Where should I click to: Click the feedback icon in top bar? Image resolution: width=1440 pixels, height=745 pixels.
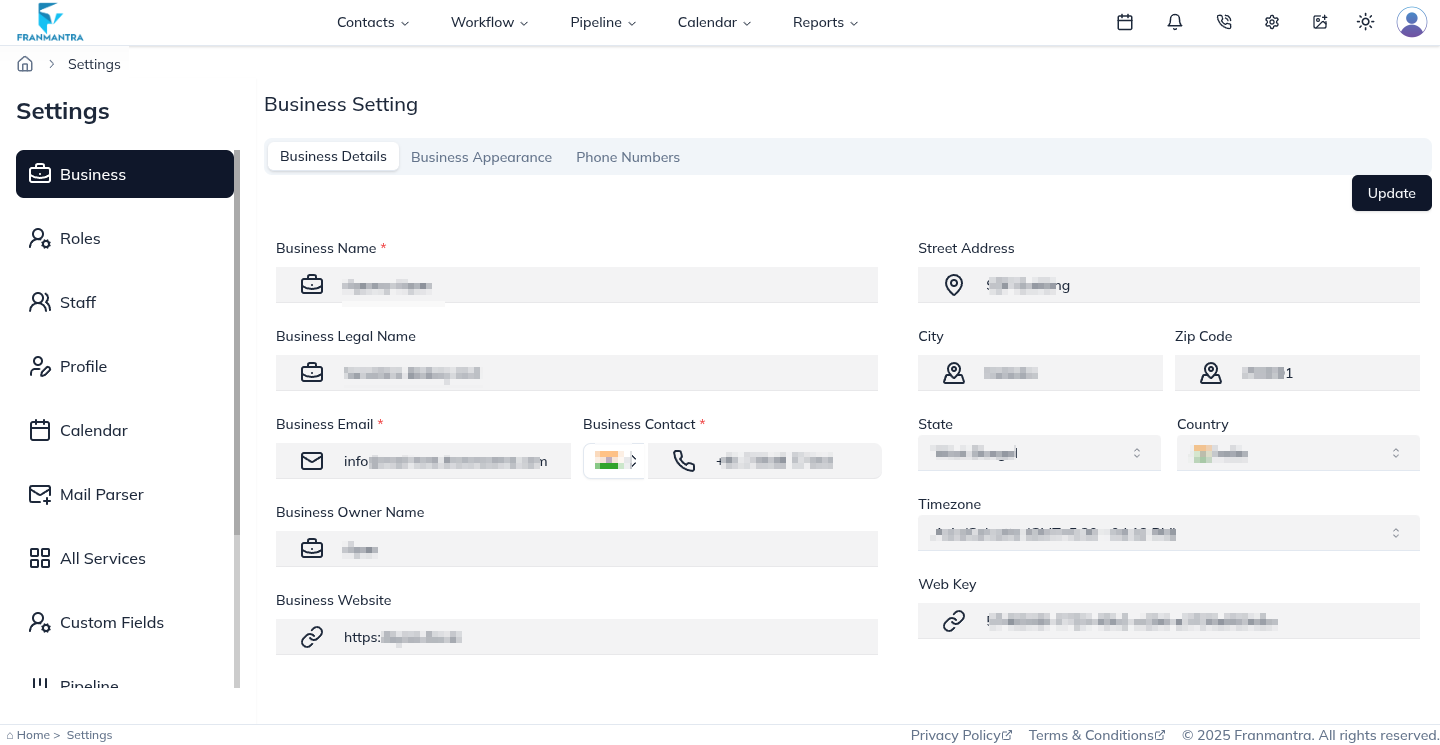click(1320, 21)
